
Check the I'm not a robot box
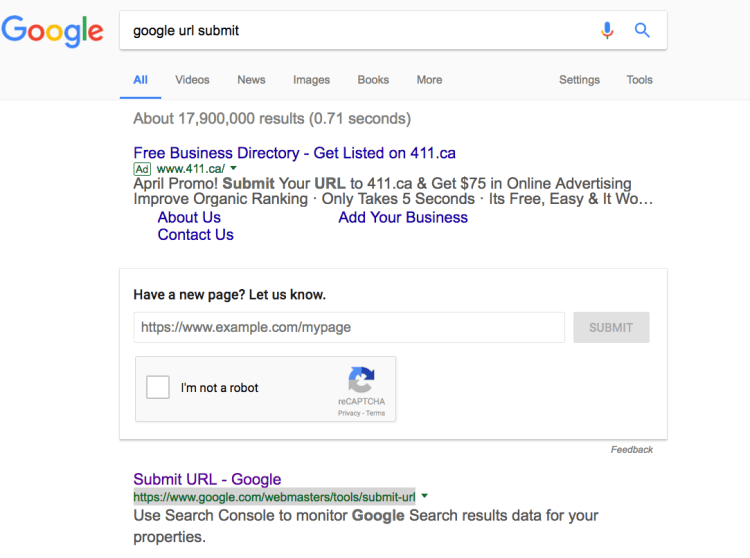pos(158,388)
